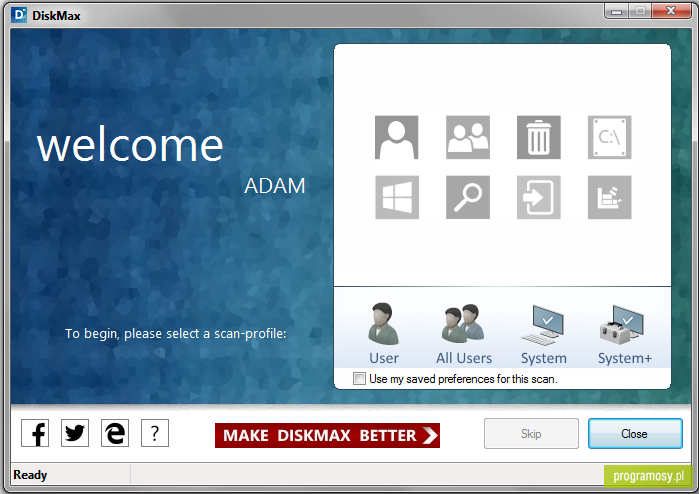
Task: Open the Twitter bird icon
Action: 75,433
